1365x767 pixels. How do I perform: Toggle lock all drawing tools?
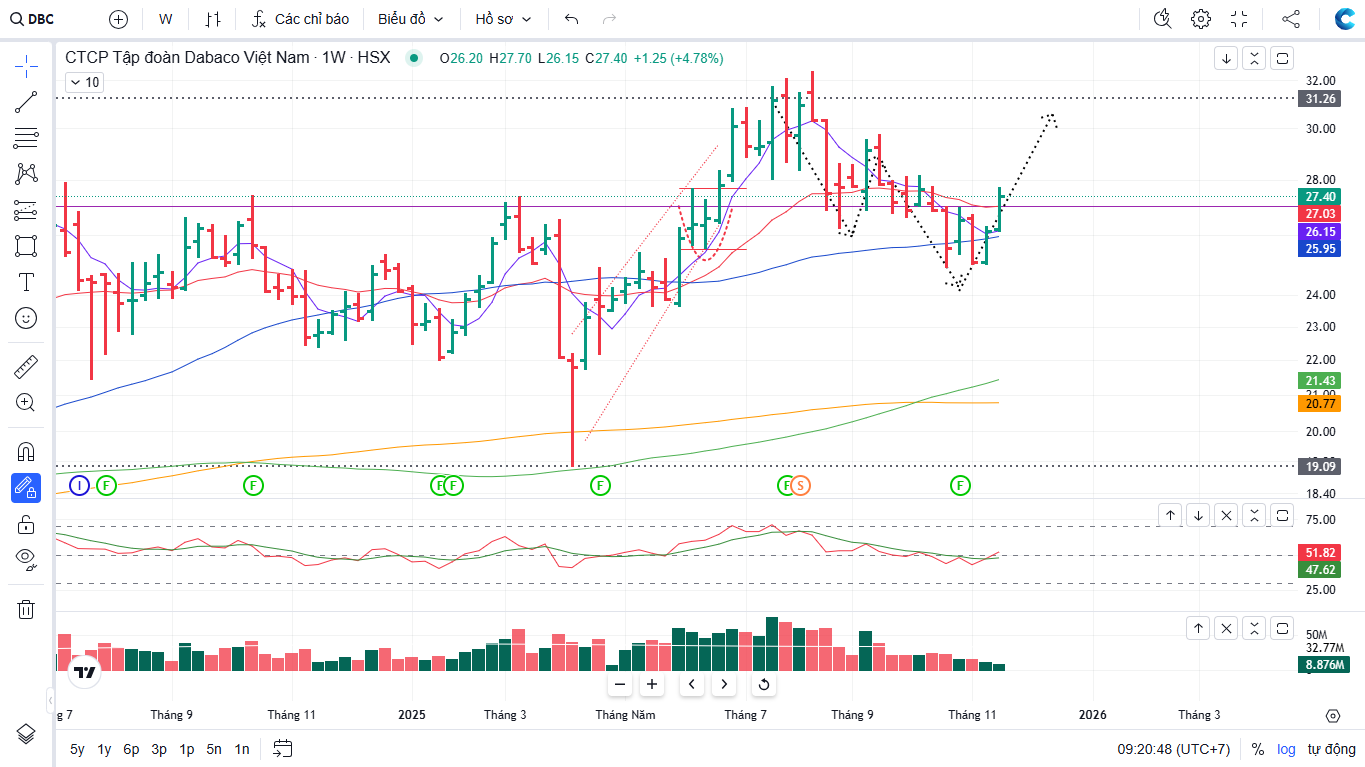[26, 524]
